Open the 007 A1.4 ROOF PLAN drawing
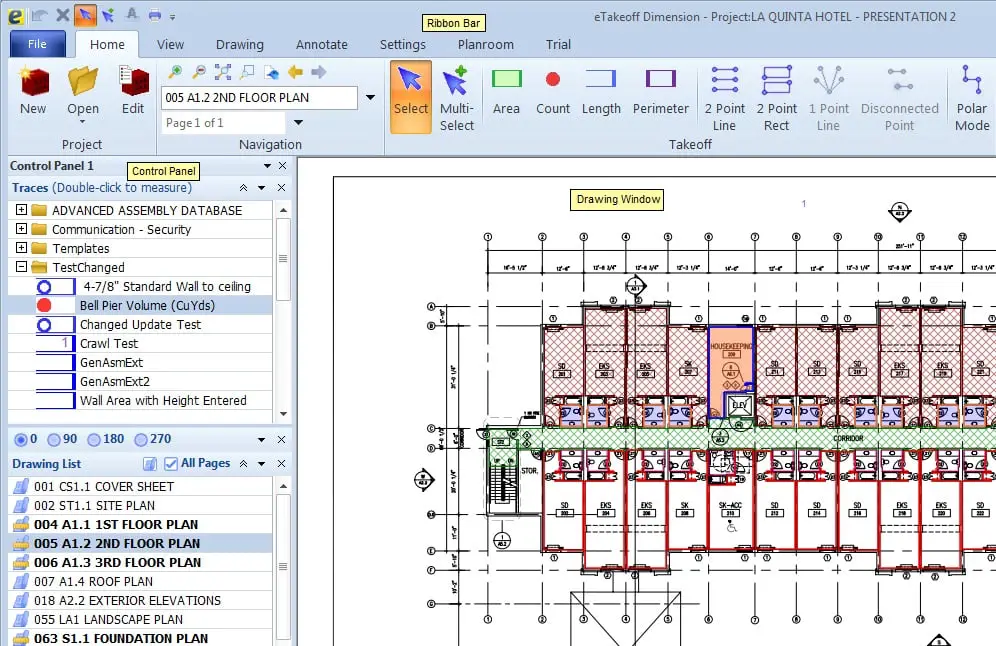996x646 pixels. pyautogui.click(x=93, y=582)
